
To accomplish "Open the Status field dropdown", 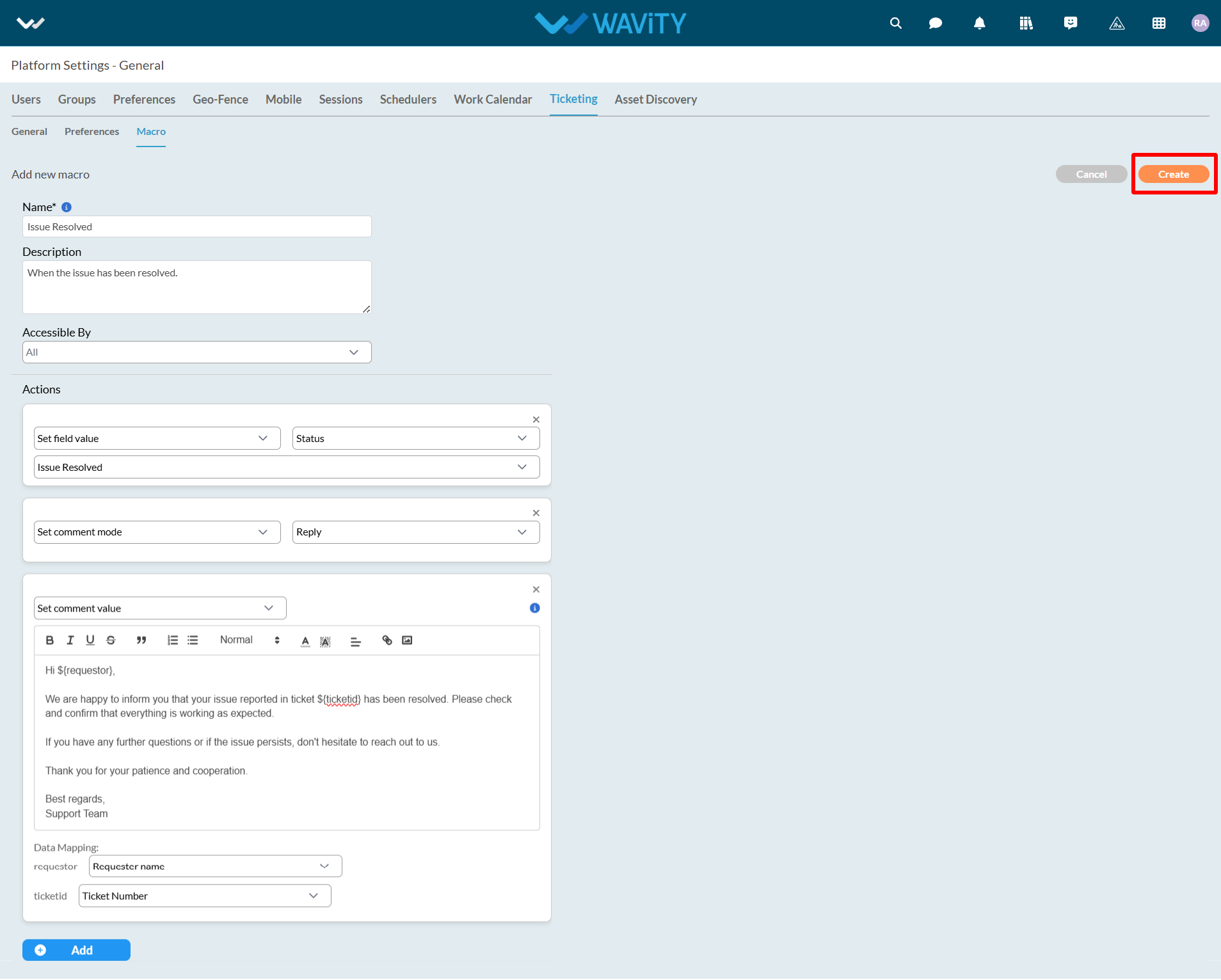I will pyautogui.click(x=416, y=438).
